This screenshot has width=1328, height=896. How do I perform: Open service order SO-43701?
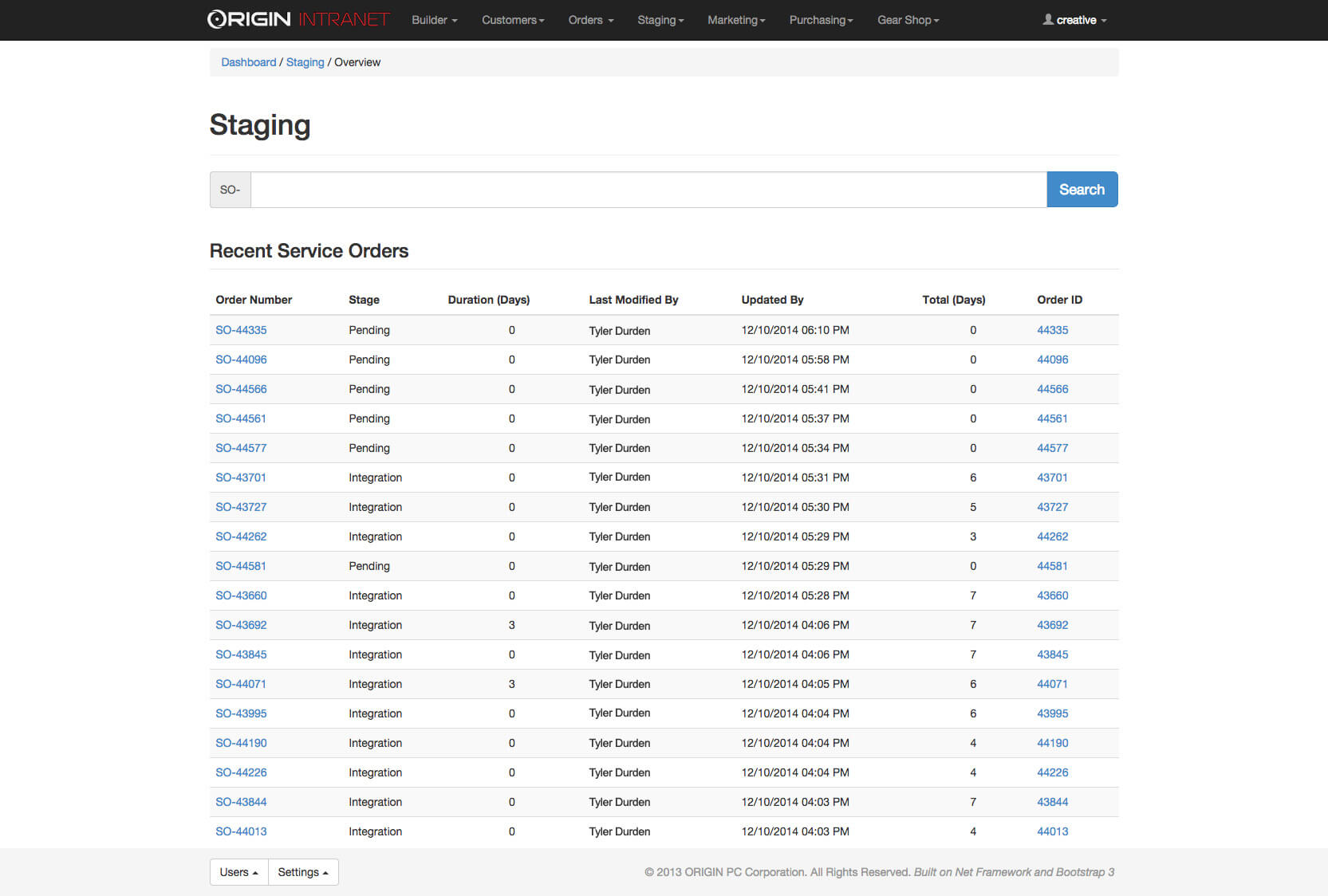pyautogui.click(x=241, y=477)
